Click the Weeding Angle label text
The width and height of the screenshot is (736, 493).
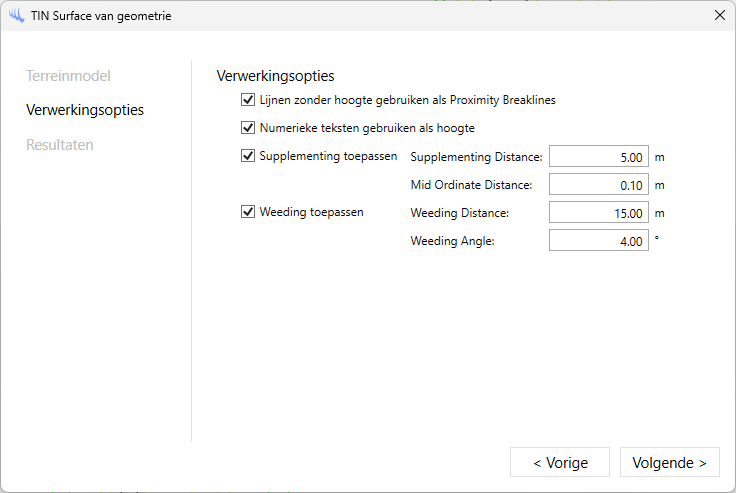(453, 241)
